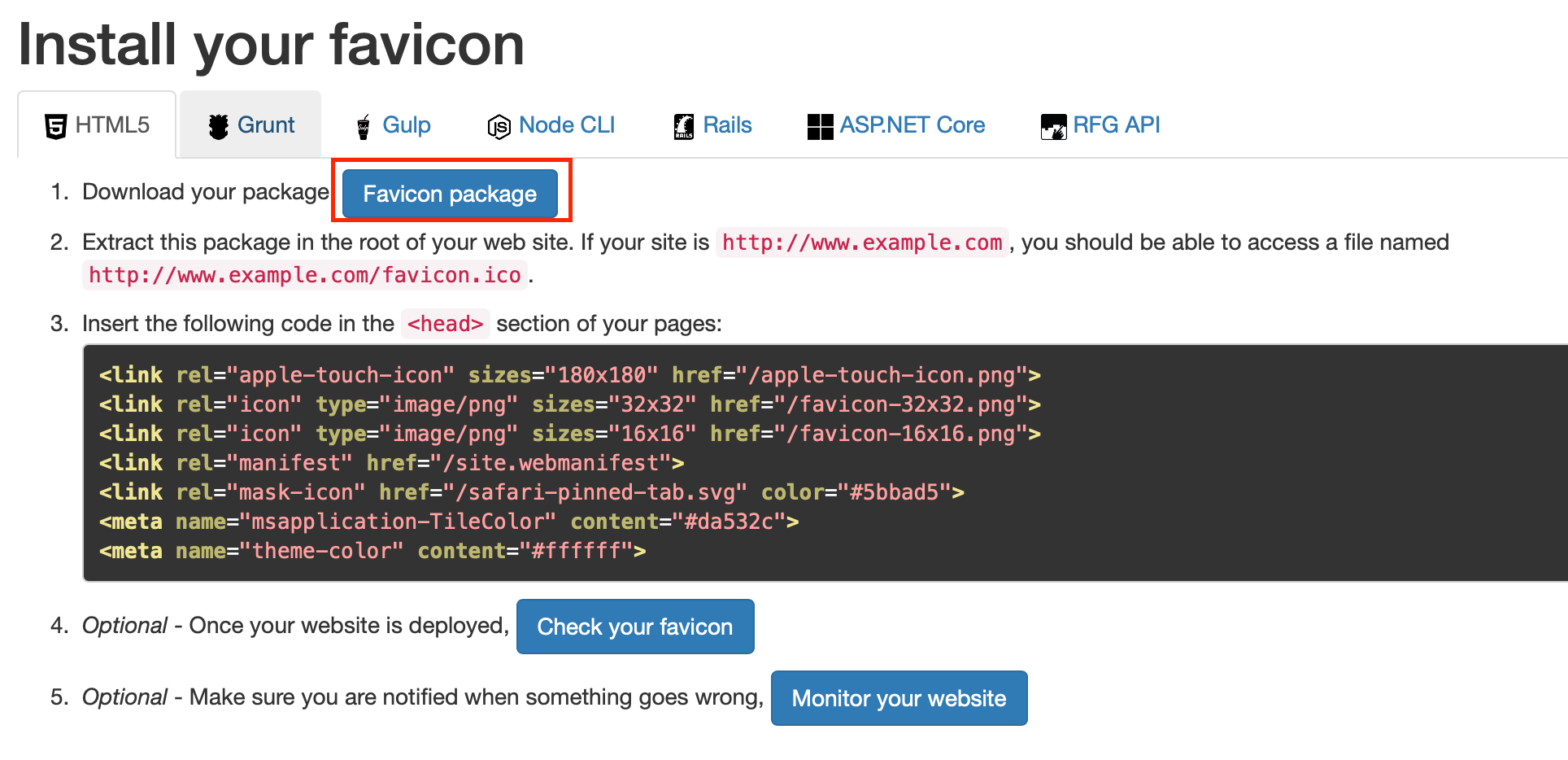Click the RFG API icon
Image resolution: width=1568 pixels, height=760 pixels.
click(x=1053, y=126)
